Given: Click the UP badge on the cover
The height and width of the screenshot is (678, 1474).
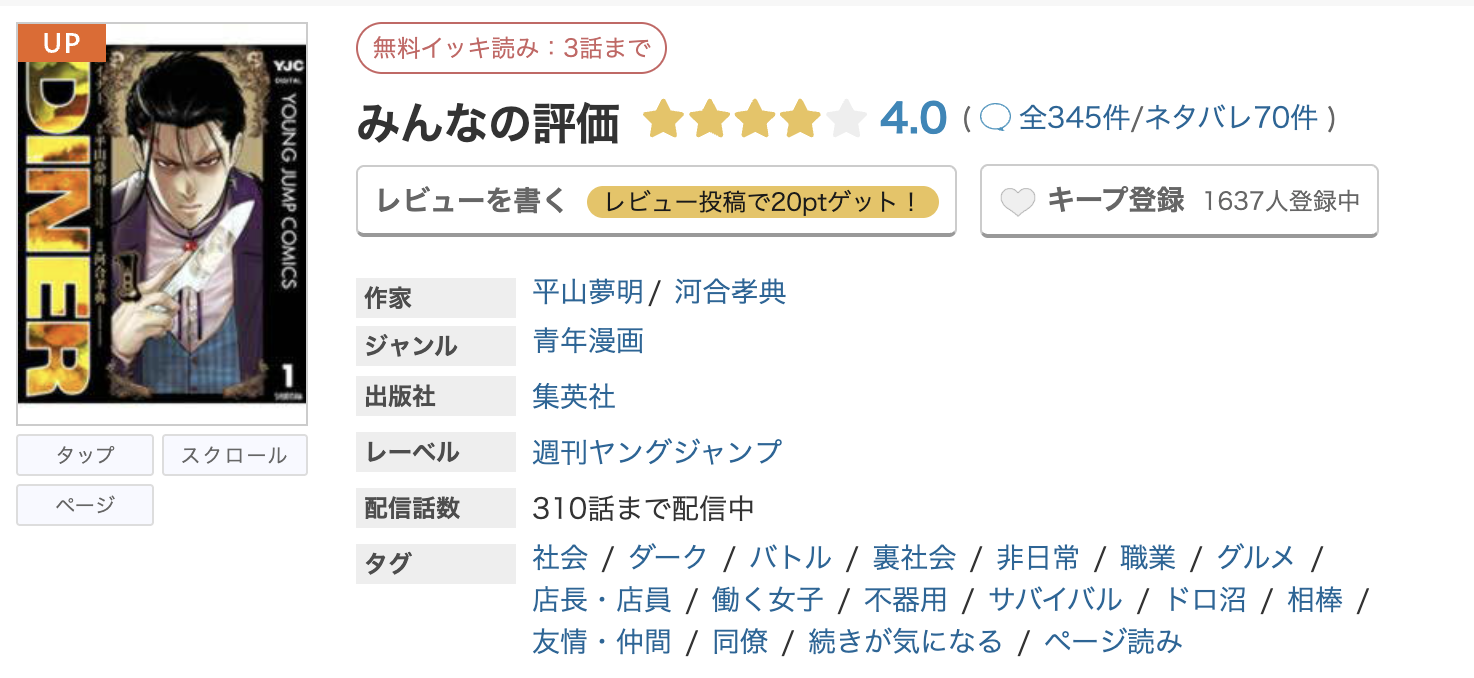Looking at the screenshot, I should click(x=61, y=43).
